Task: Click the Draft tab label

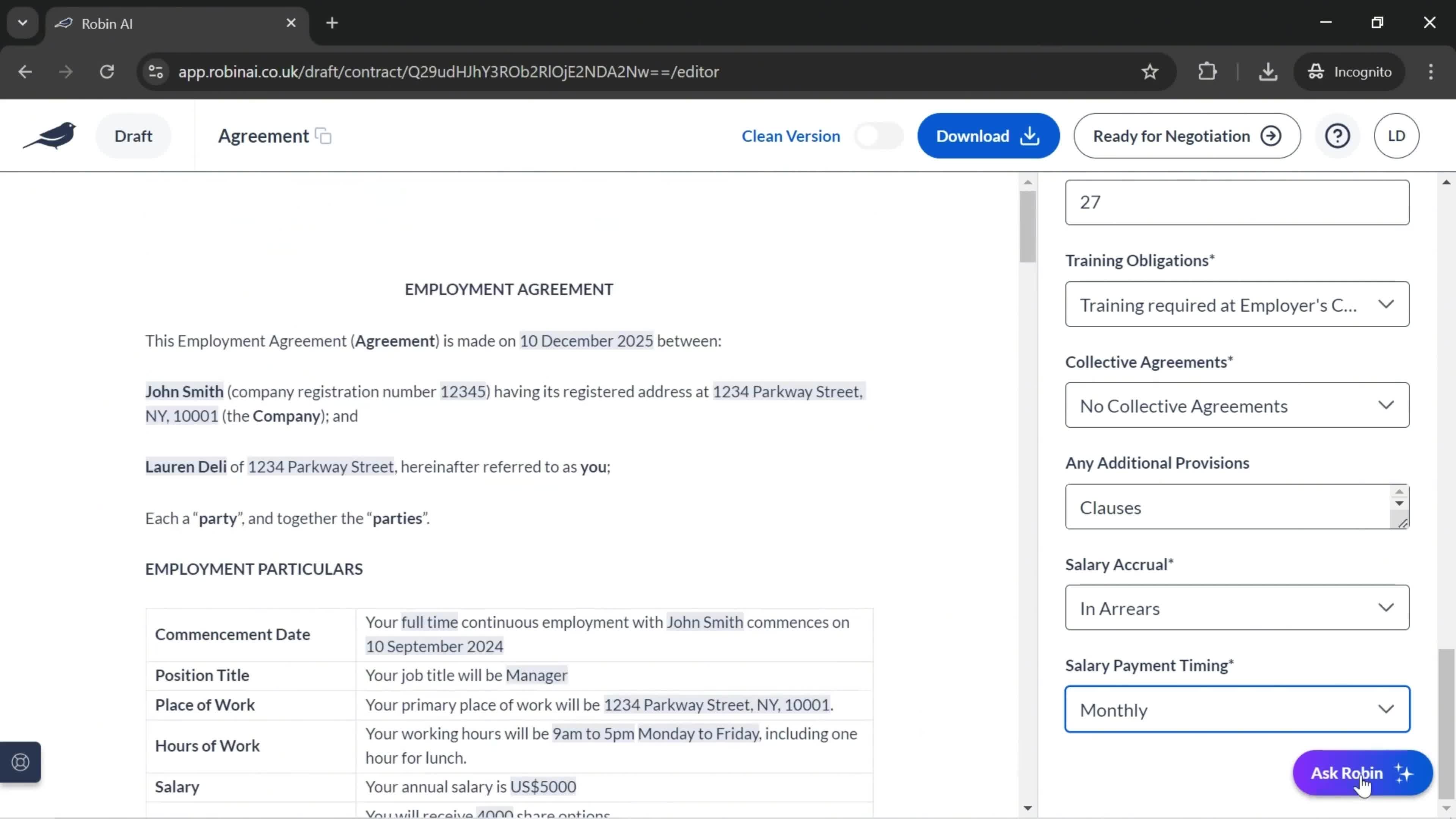Action: 133,135
